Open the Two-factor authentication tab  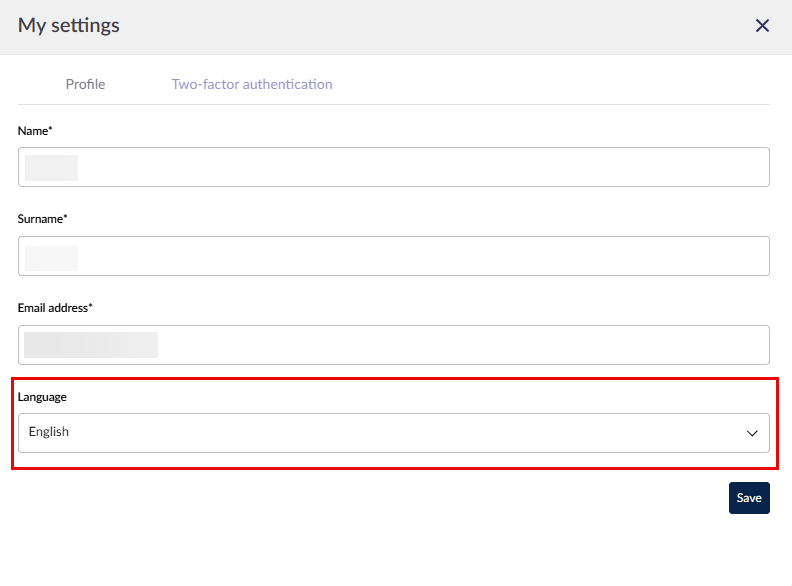pyautogui.click(x=252, y=84)
